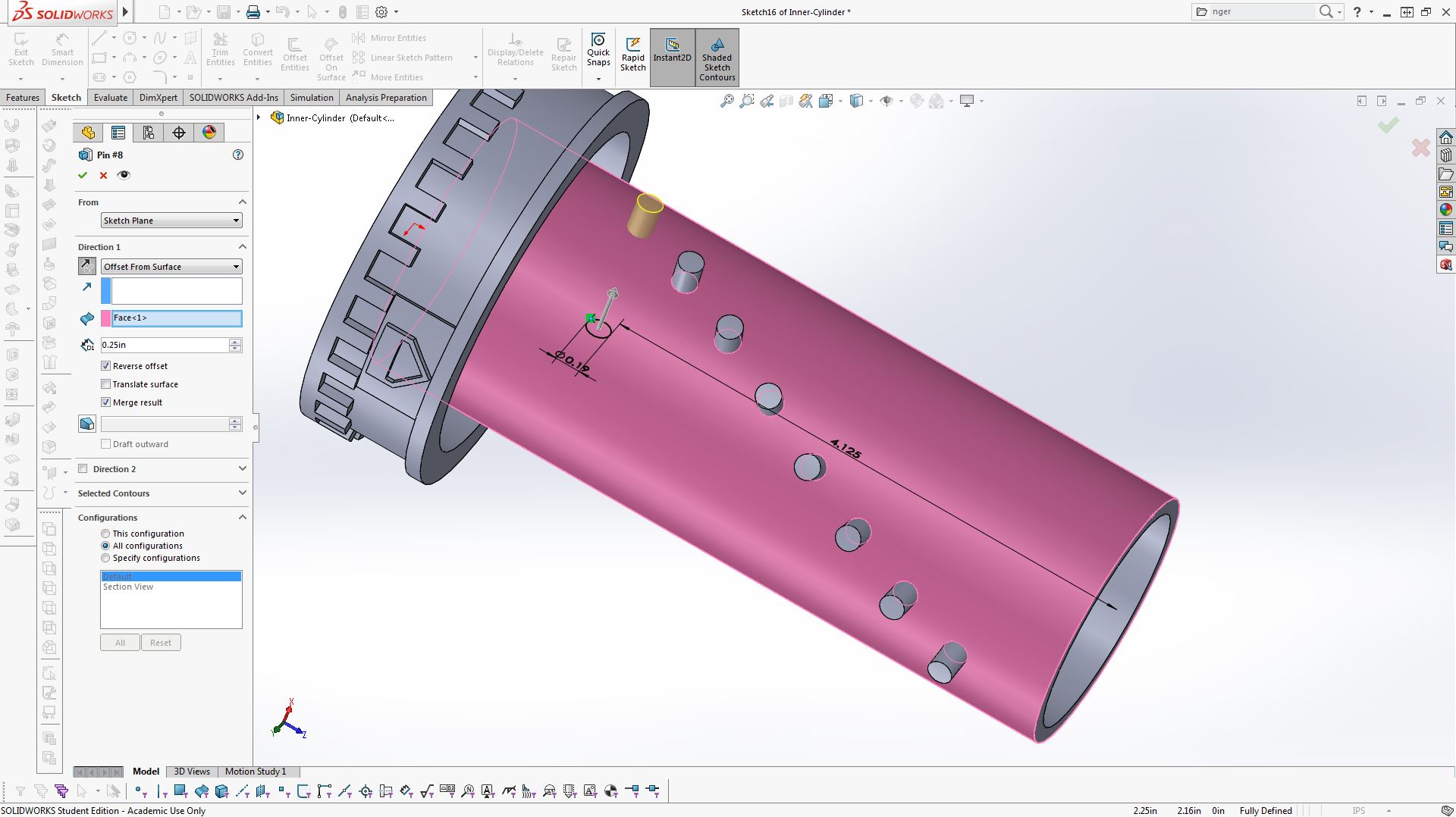The width and height of the screenshot is (1456, 817).
Task: Select the Move Entities tool
Action: click(x=388, y=77)
